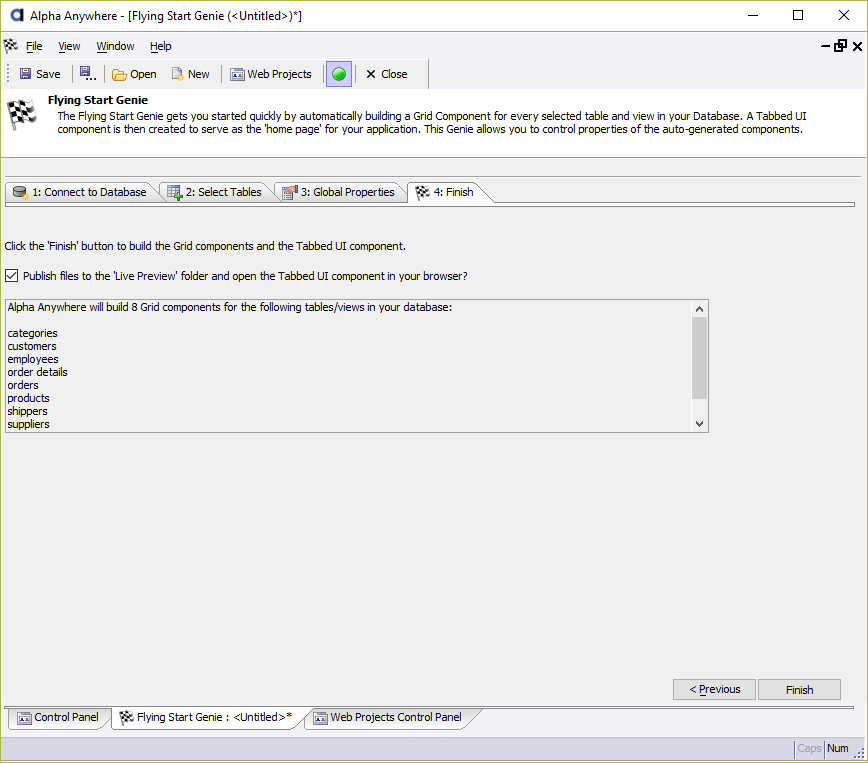Open the Window menu

115,46
